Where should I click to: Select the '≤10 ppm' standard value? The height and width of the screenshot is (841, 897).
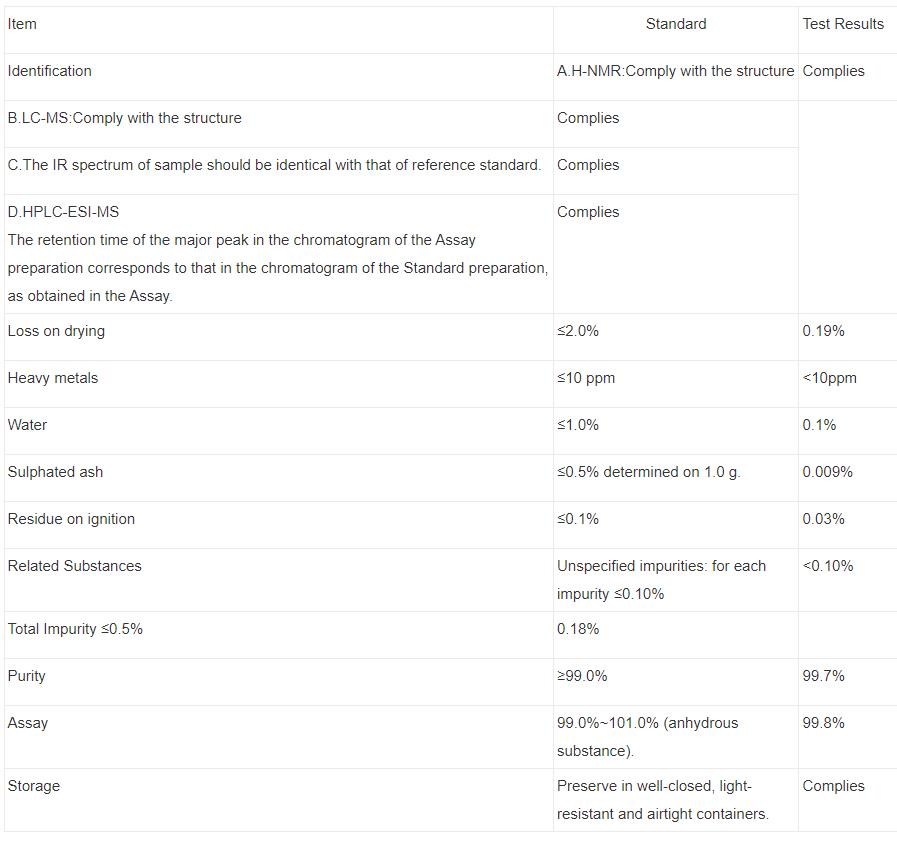tap(586, 378)
